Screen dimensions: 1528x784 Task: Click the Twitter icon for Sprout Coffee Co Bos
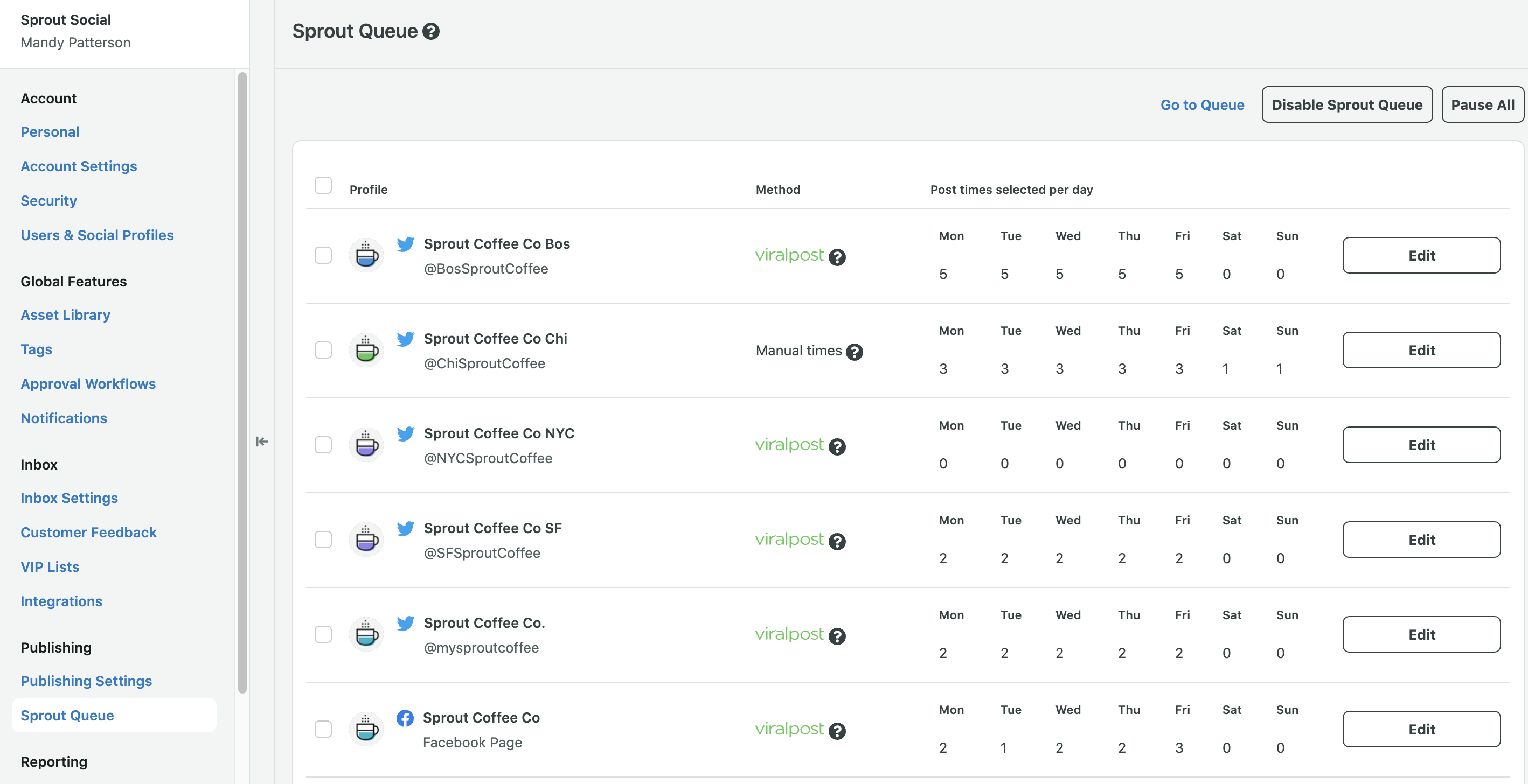[x=406, y=244]
